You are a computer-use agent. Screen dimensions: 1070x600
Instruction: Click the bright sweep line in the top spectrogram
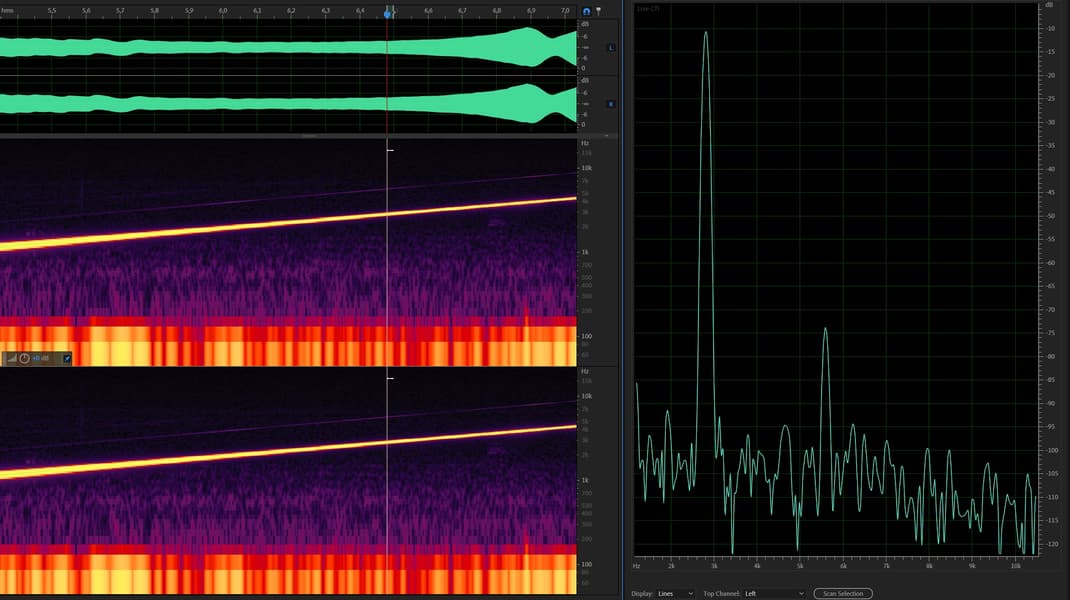click(x=289, y=223)
